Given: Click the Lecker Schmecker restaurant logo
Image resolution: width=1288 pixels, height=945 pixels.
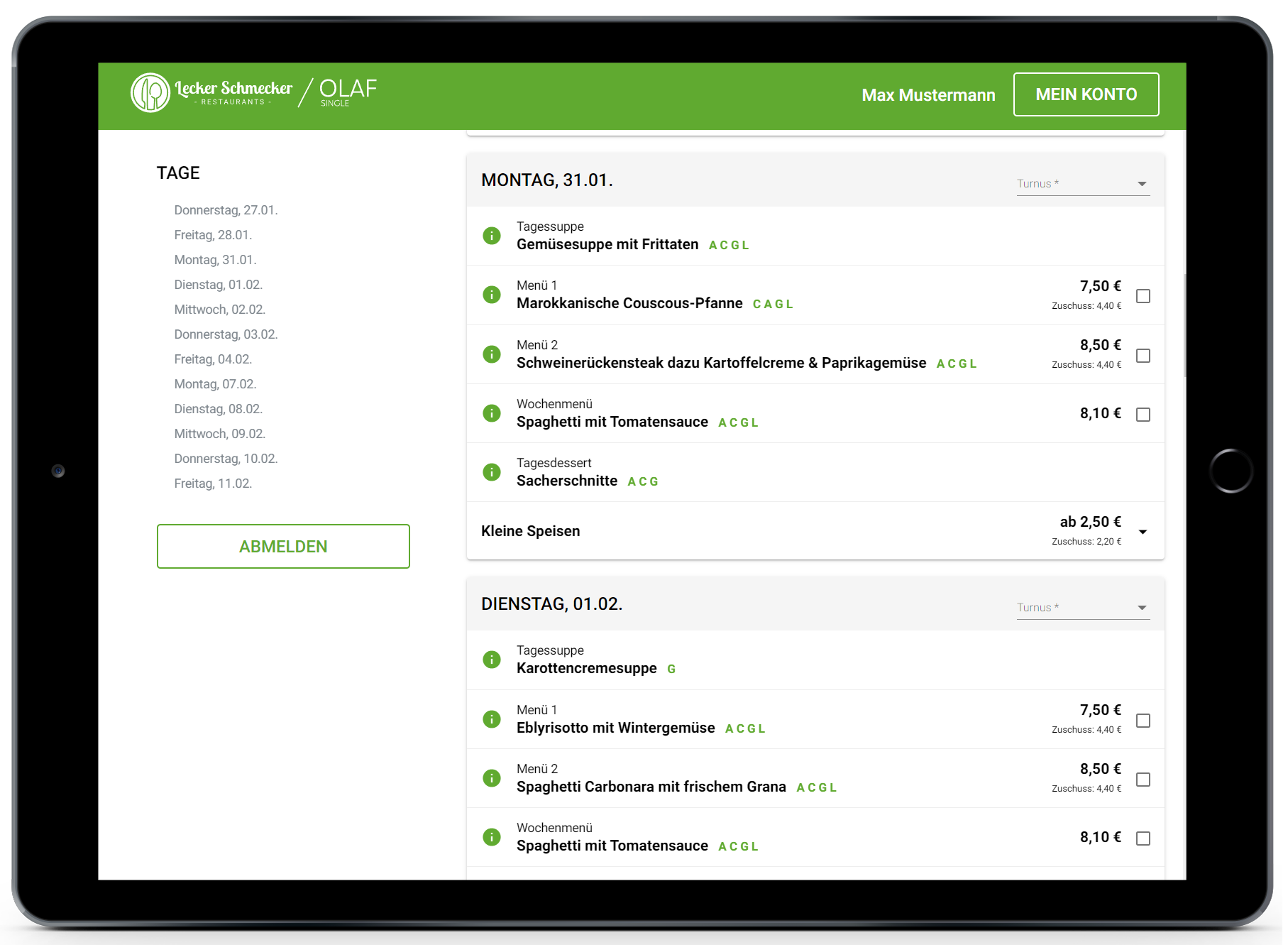Looking at the screenshot, I should 211,93.
